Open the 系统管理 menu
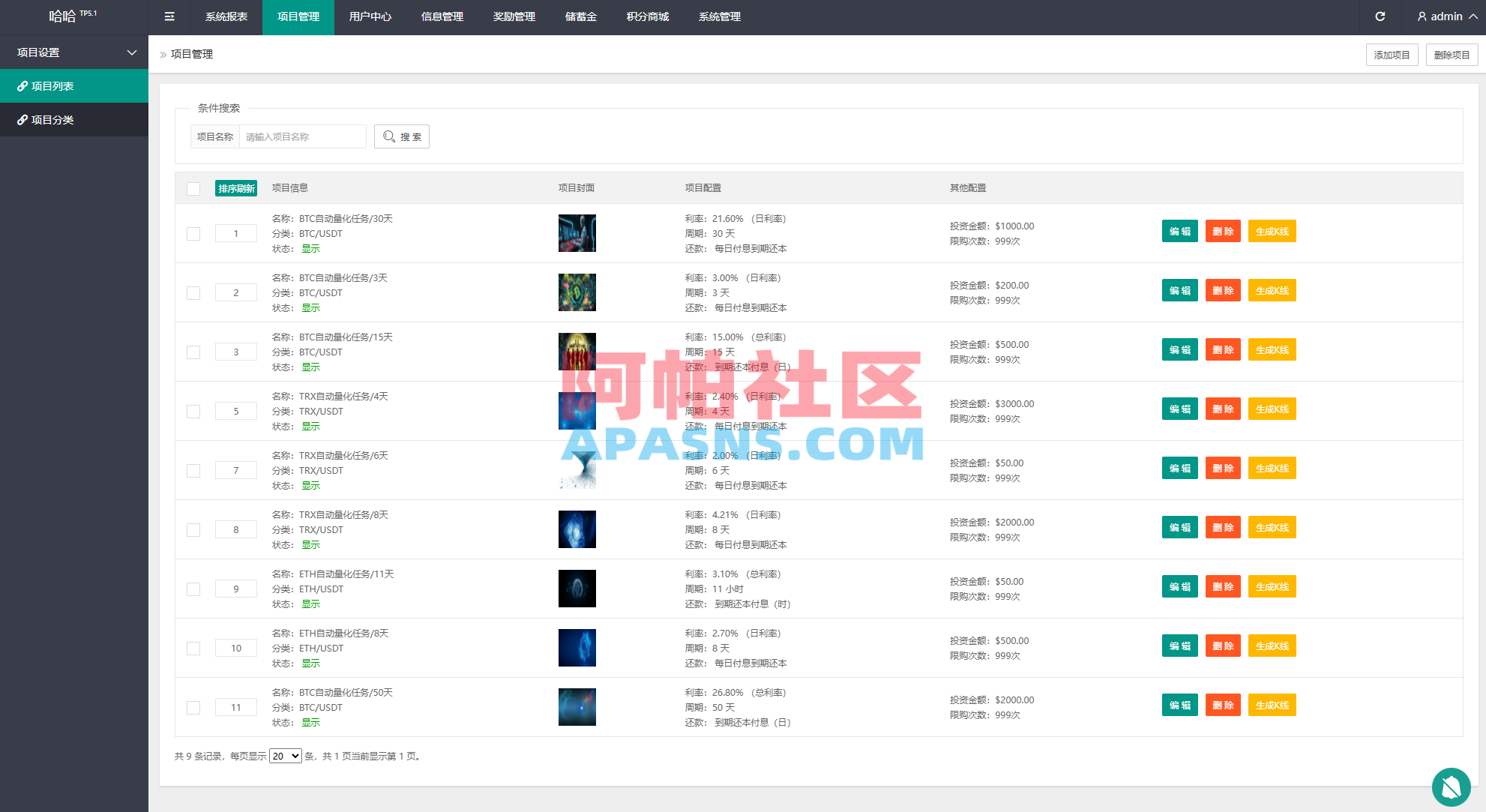 coord(718,16)
